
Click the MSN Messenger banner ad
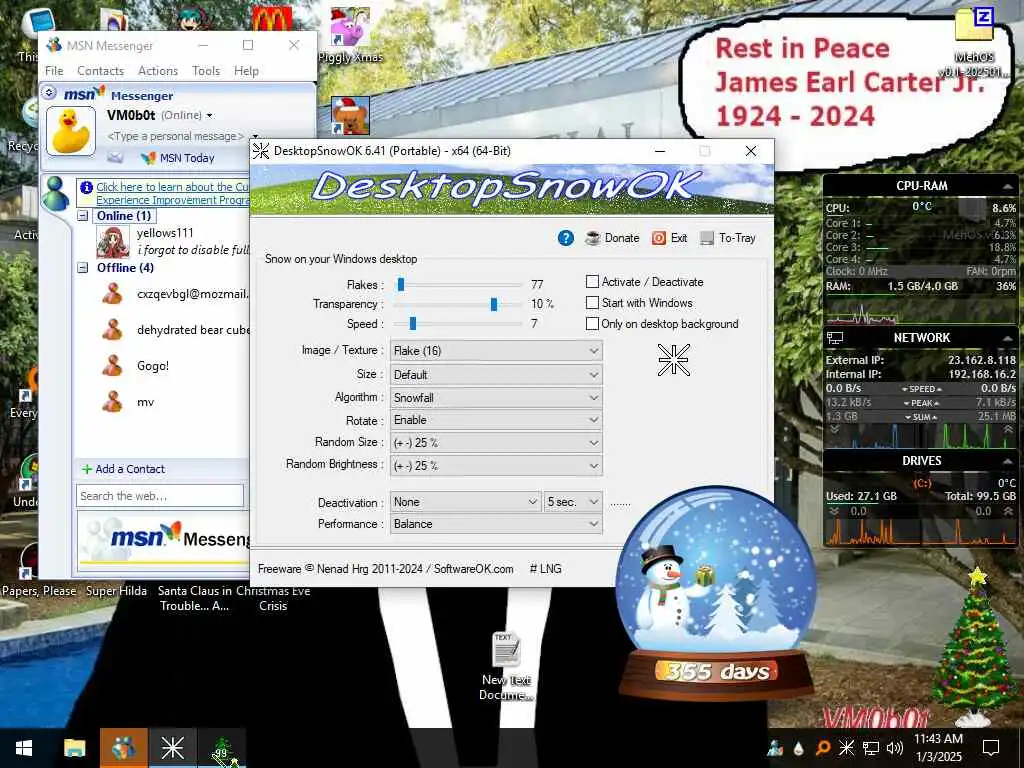(165, 539)
